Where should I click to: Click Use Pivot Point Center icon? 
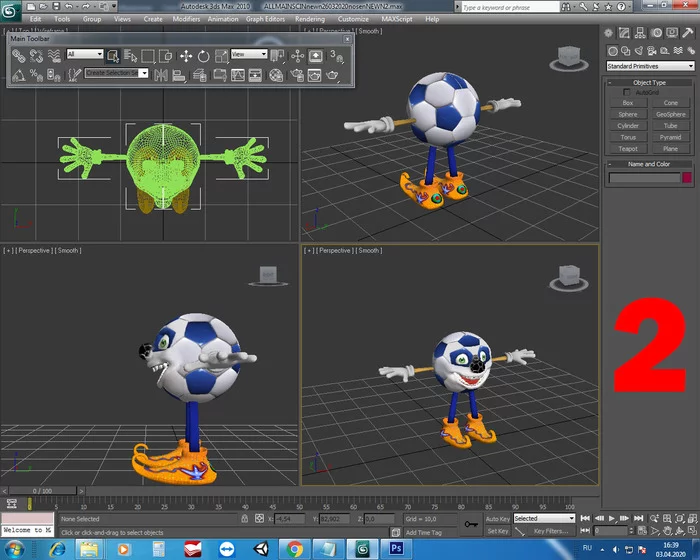[277, 56]
